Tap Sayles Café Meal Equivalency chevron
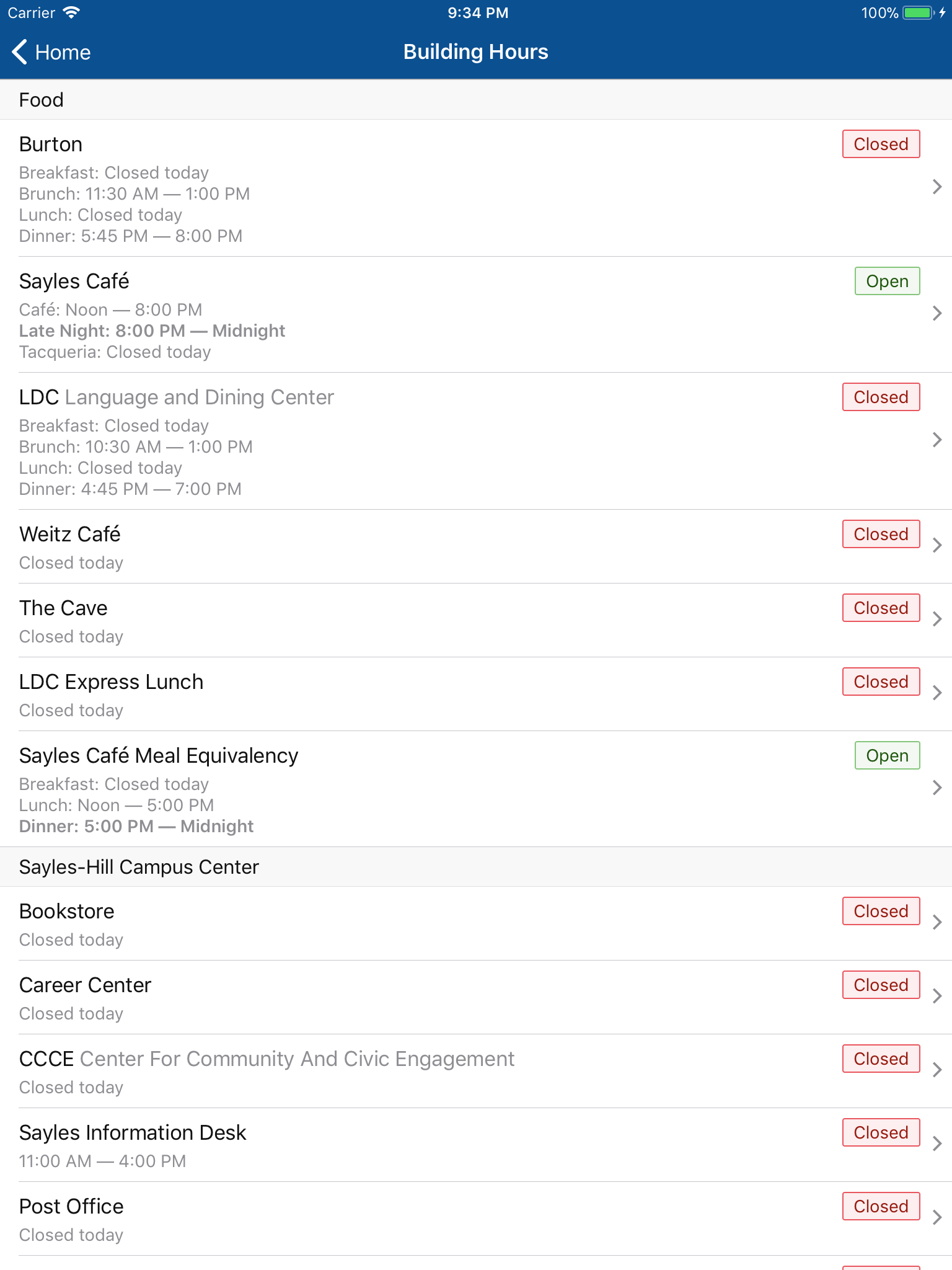This screenshot has height=1270, width=952. pyautogui.click(x=937, y=788)
